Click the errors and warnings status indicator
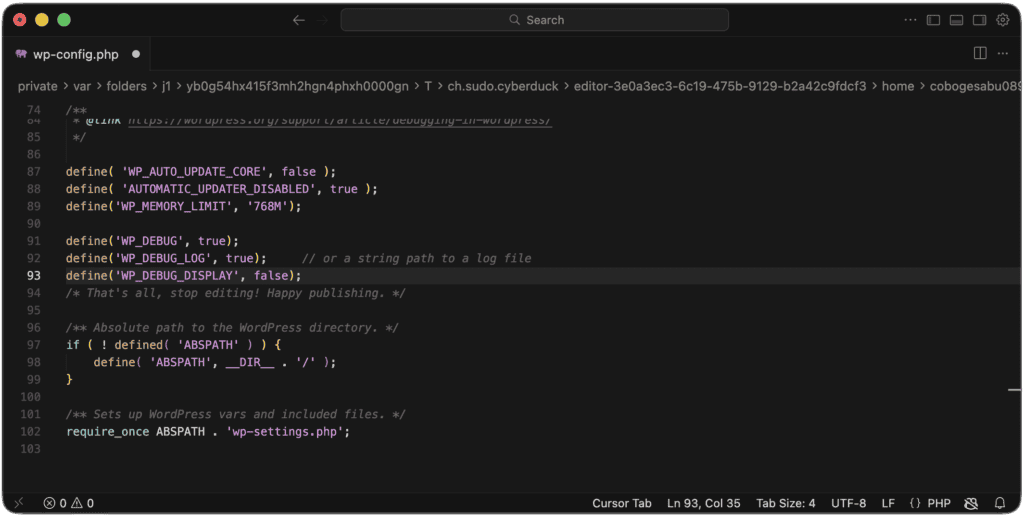Viewport: 1024px width, 515px height. coord(69,503)
